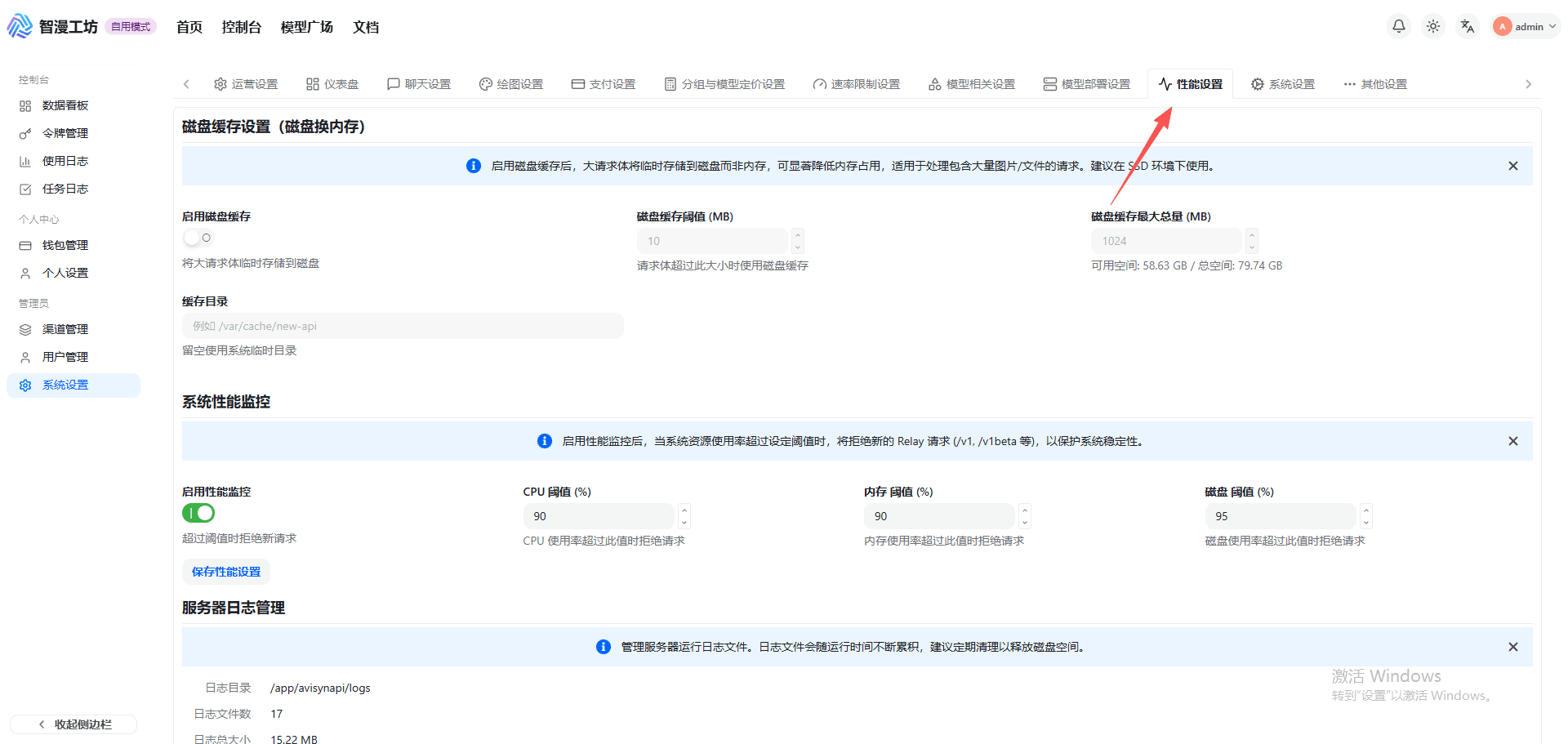Switch to the 速率限制设置 tab

[x=857, y=84]
